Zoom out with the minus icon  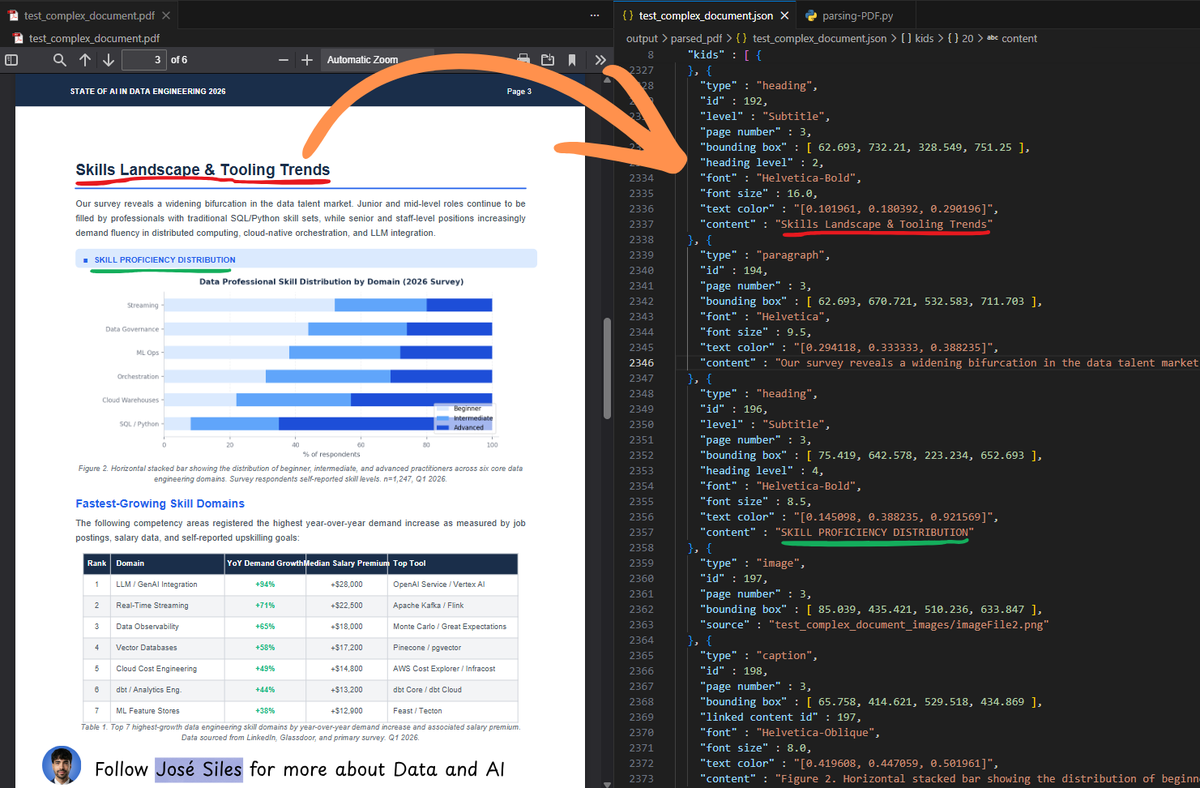(x=284, y=60)
